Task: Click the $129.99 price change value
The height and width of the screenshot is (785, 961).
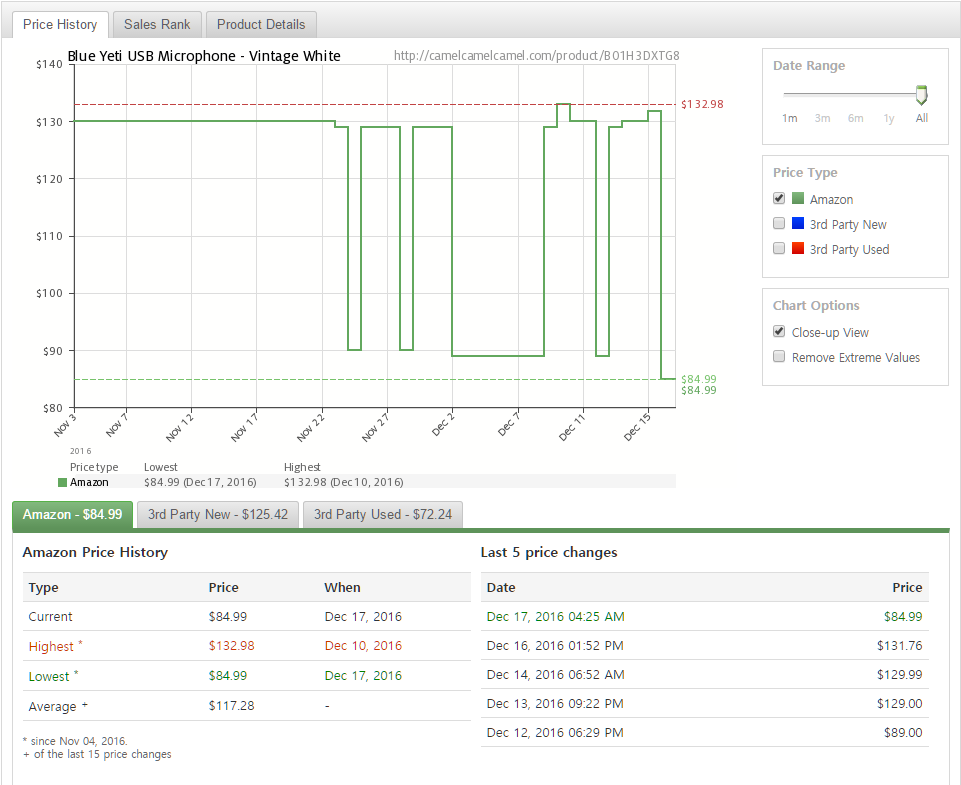Action: [899, 675]
